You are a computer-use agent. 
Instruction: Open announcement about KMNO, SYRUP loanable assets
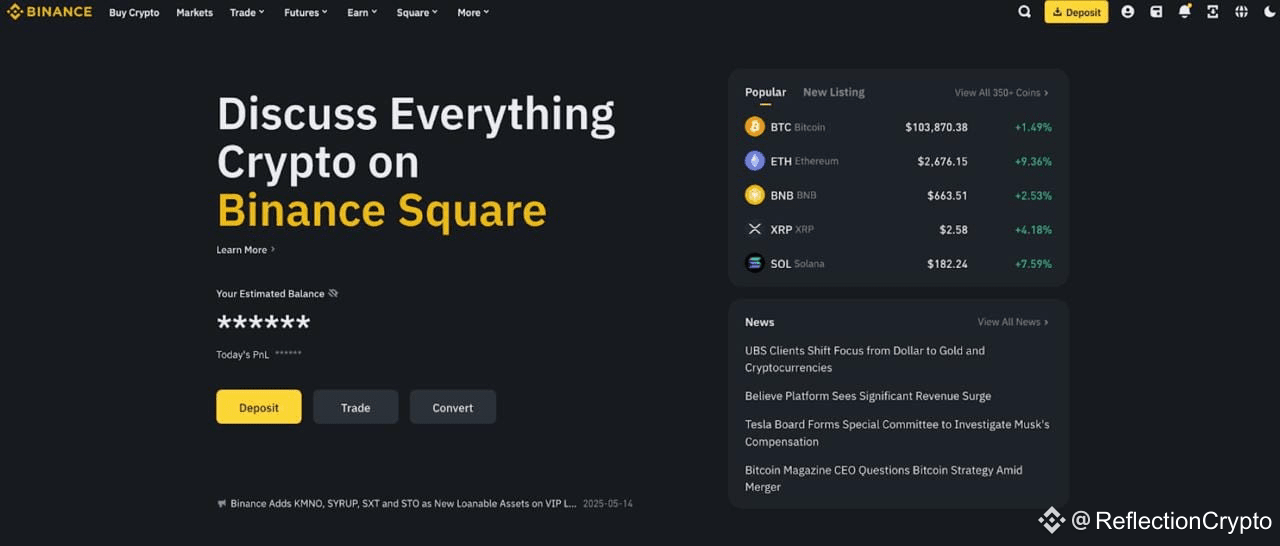404,504
